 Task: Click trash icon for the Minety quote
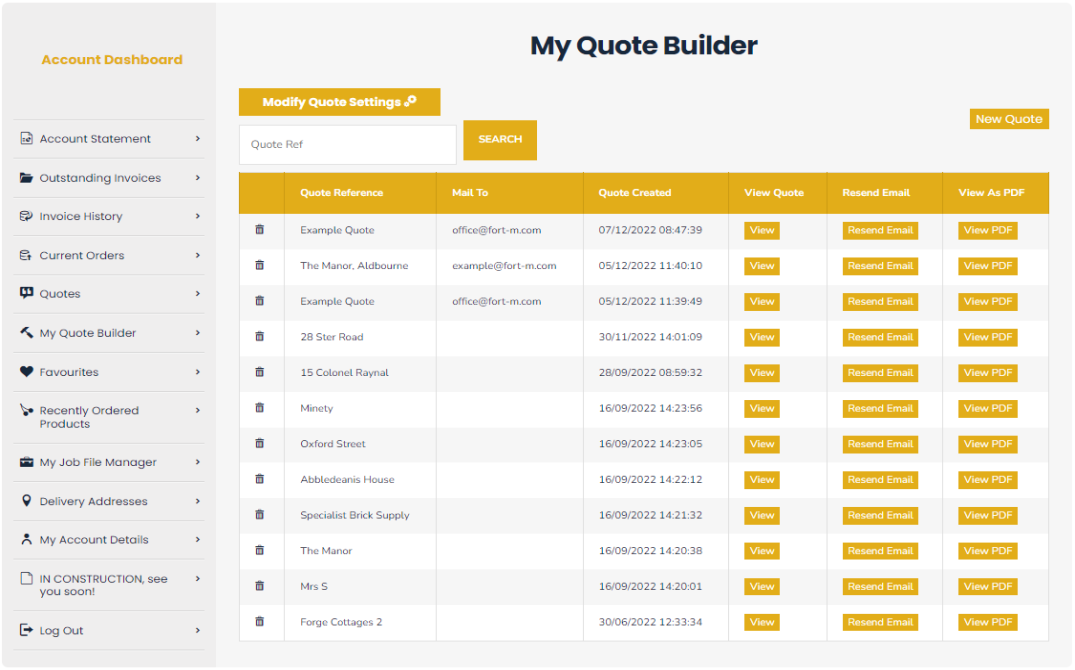coord(260,408)
